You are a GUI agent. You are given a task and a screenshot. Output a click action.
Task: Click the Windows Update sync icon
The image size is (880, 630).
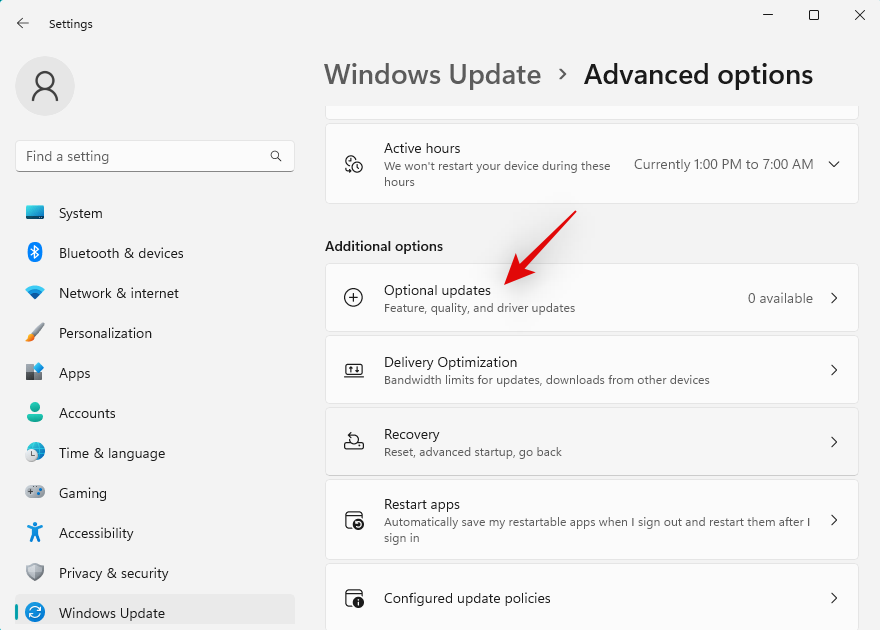point(35,612)
